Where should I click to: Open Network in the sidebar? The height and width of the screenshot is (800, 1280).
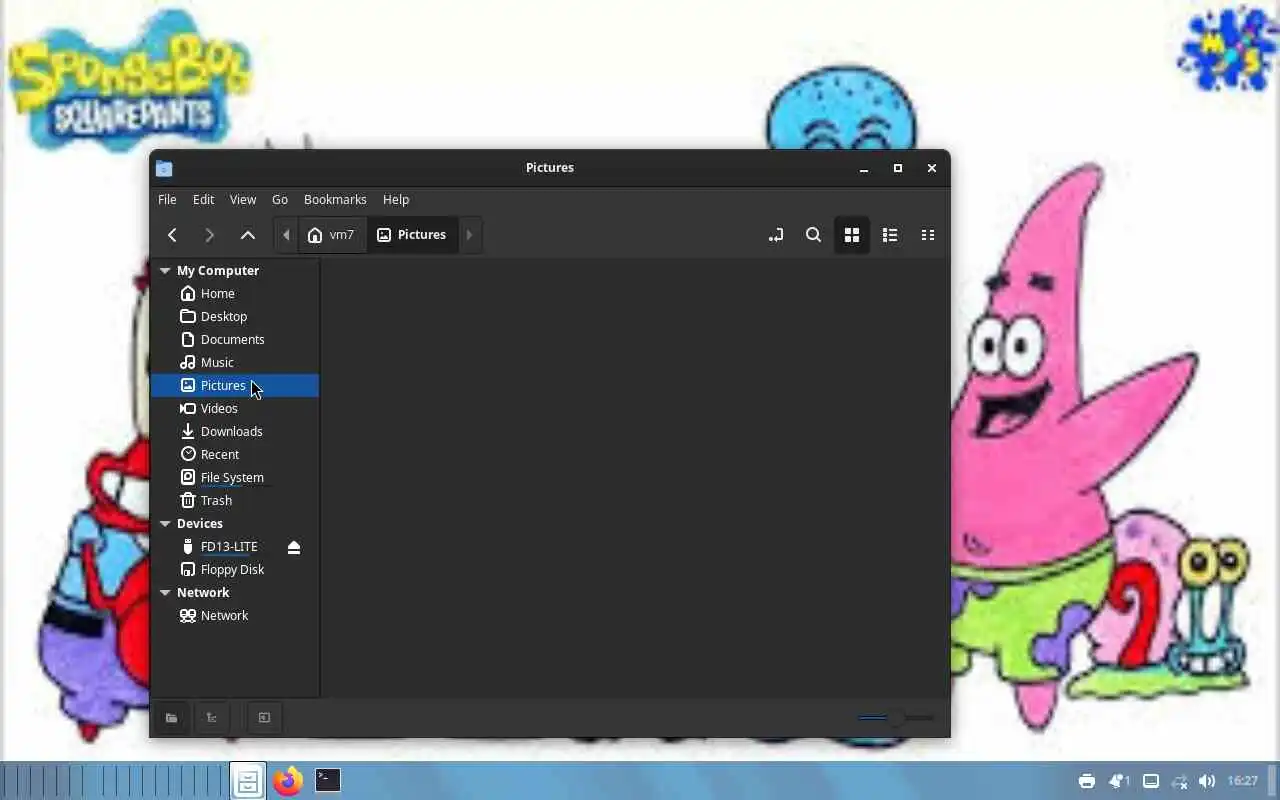tap(235, 616)
